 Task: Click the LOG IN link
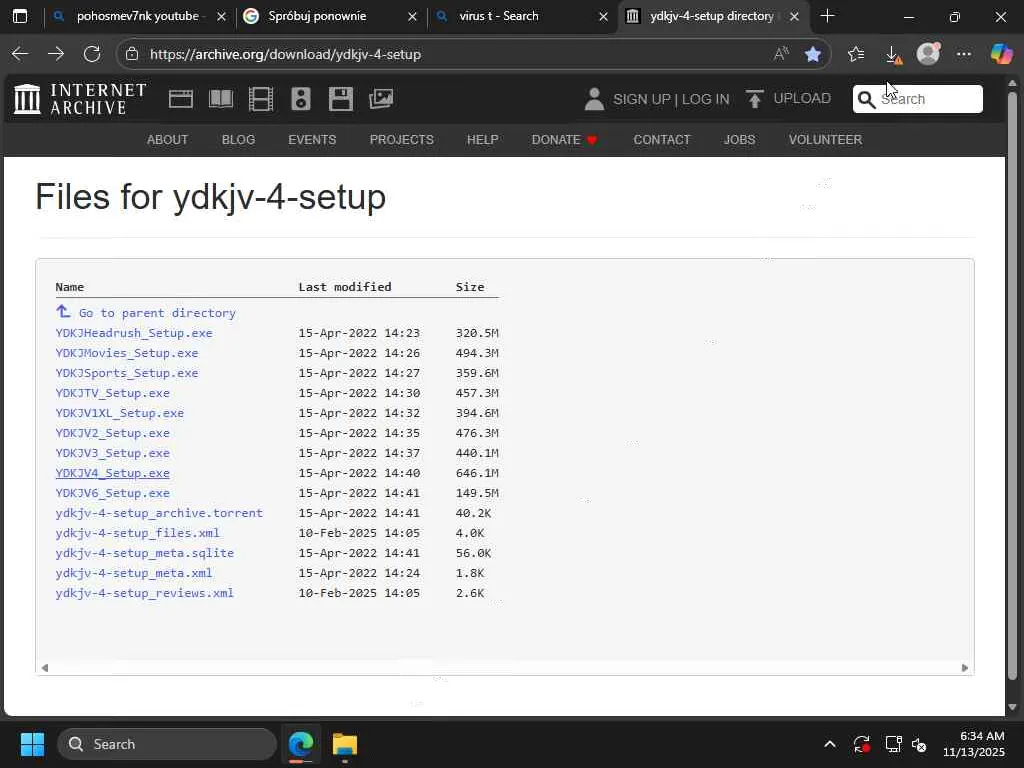pyautogui.click(x=706, y=99)
